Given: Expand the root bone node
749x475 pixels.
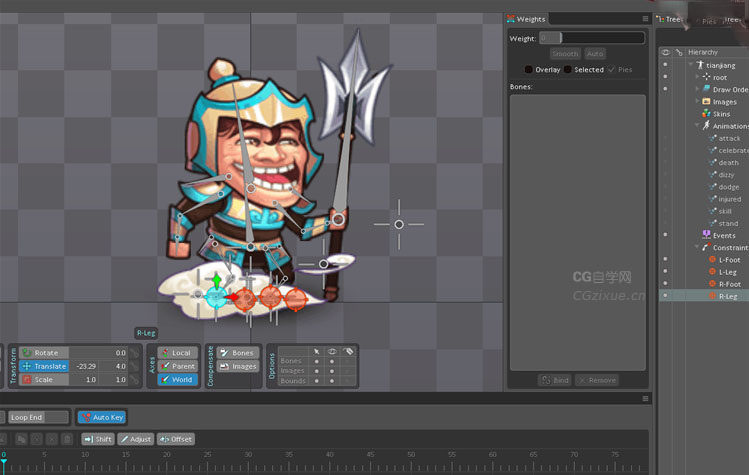Looking at the screenshot, I should click(x=697, y=77).
